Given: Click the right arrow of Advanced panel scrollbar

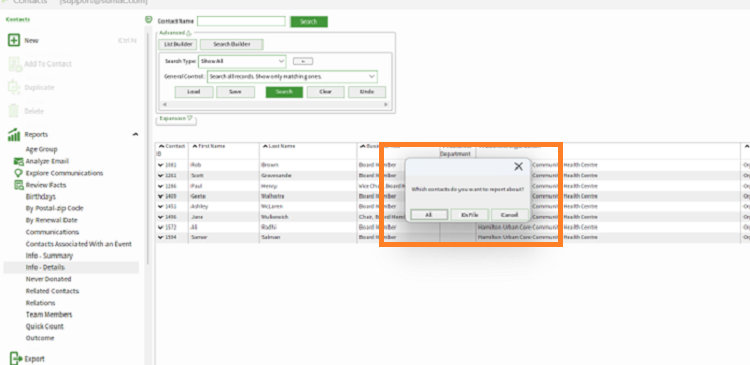Looking at the screenshot, I should (x=386, y=105).
